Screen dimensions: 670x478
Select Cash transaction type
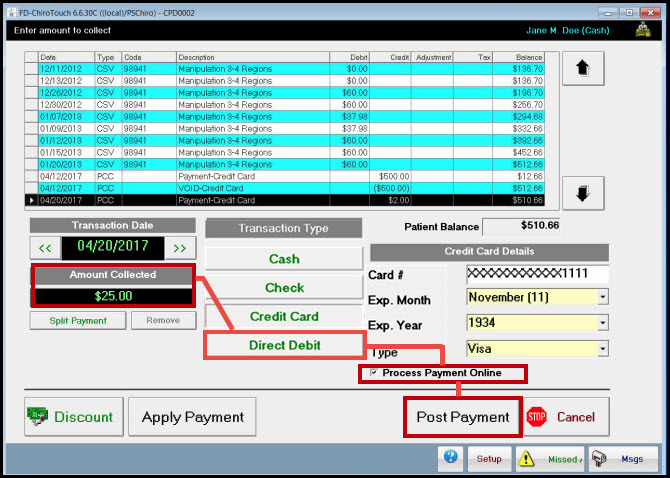coord(284,259)
